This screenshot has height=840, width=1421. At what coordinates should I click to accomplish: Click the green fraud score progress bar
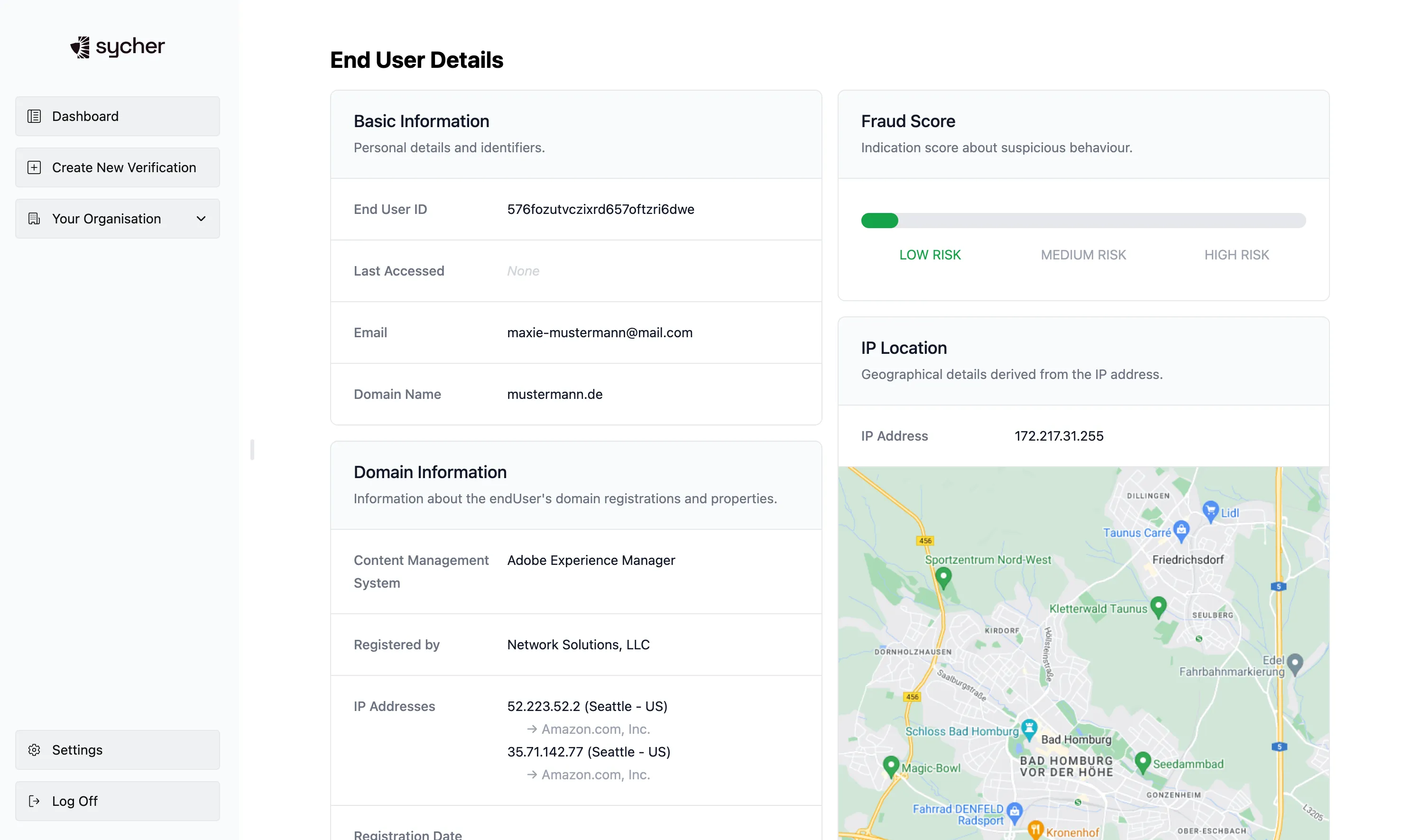[x=879, y=221]
